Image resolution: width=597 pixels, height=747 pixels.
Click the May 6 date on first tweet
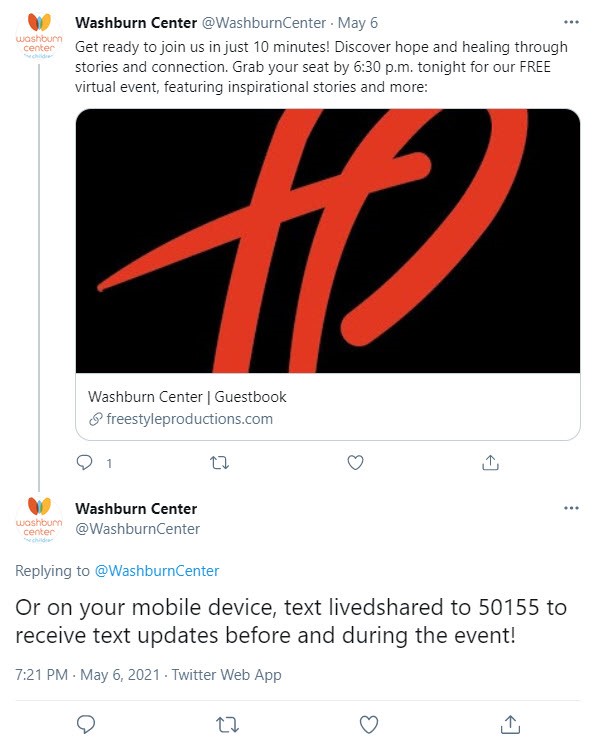pyautogui.click(x=358, y=22)
